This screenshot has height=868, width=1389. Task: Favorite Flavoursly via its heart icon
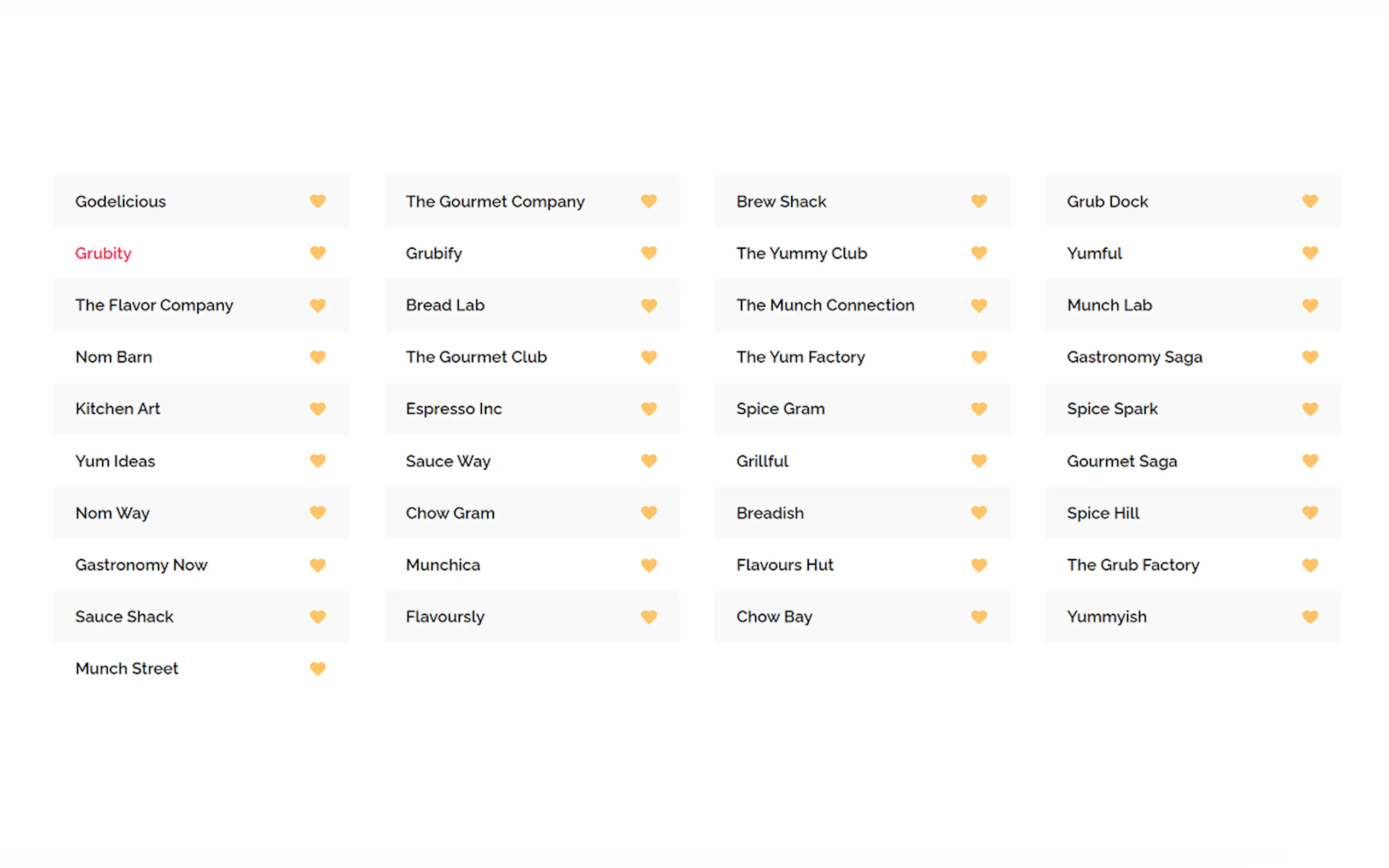[x=648, y=617]
